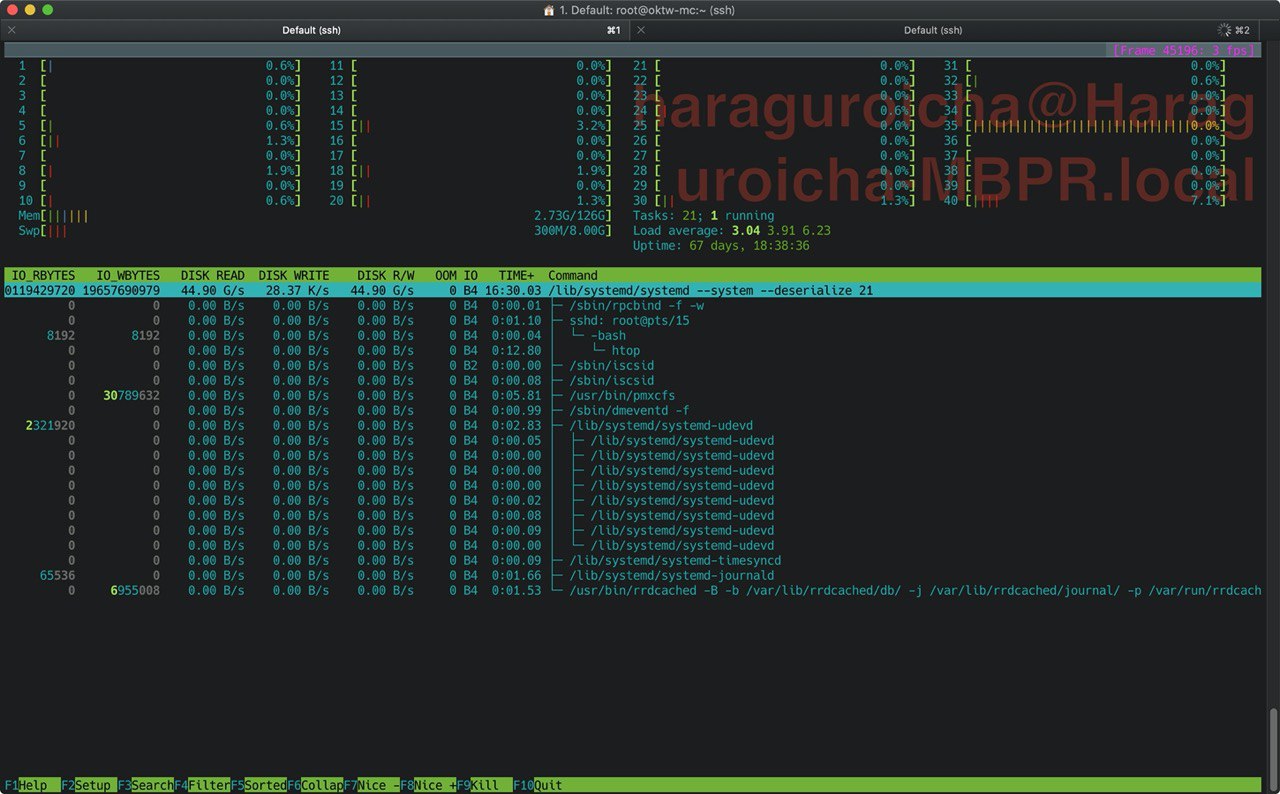The height and width of the screenshot is (794, 1280).
Task: Toggle F5 Sorted view
Action: [258, 785]
